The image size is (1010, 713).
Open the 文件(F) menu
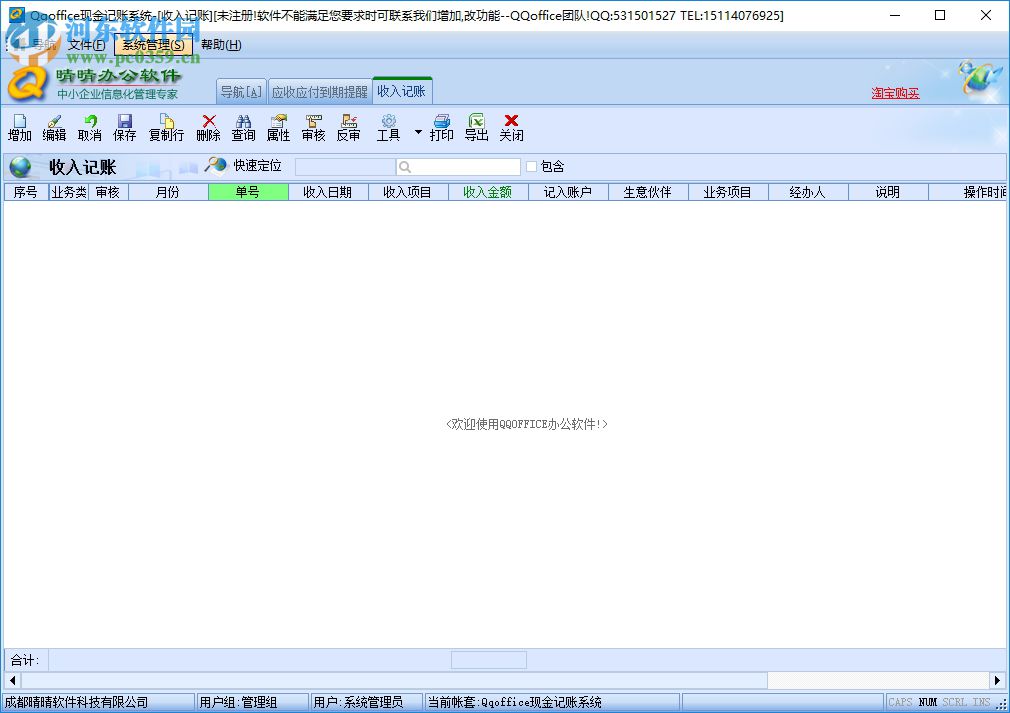tap(85, 45)
